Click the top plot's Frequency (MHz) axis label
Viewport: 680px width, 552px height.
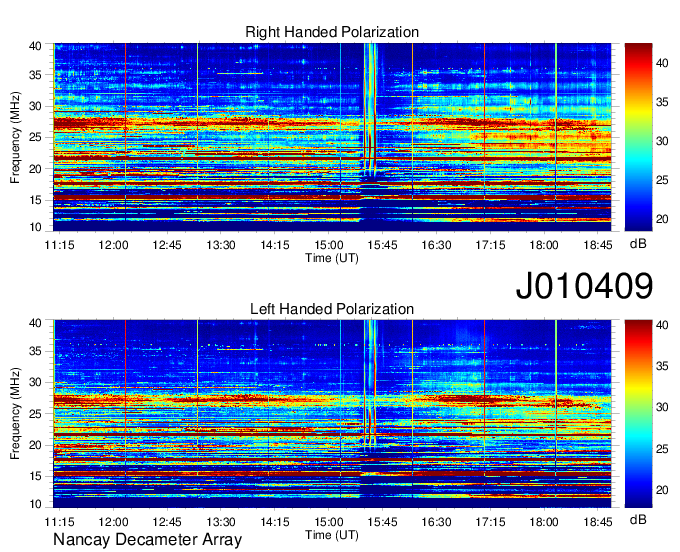(15, 137)
